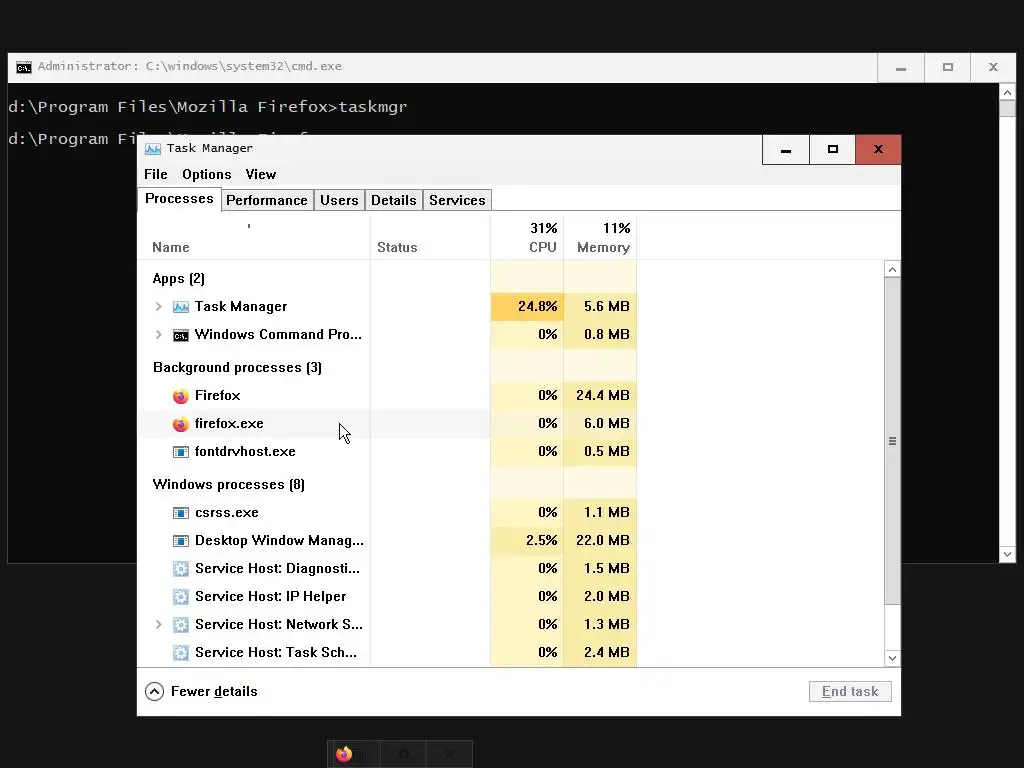1024x768 pixels.
Task: Click the taskmgr command line in cmd window
Action: pos(208,107)
